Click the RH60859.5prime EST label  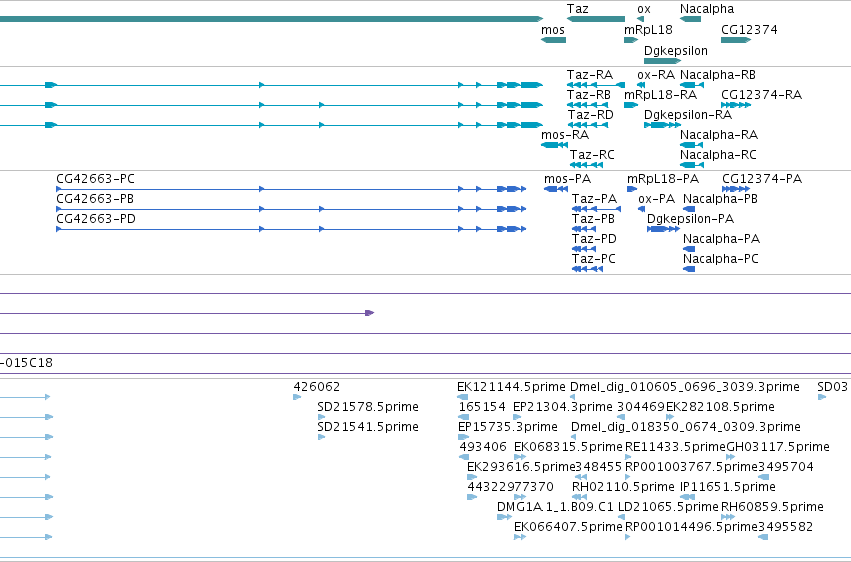coord(772,507)
